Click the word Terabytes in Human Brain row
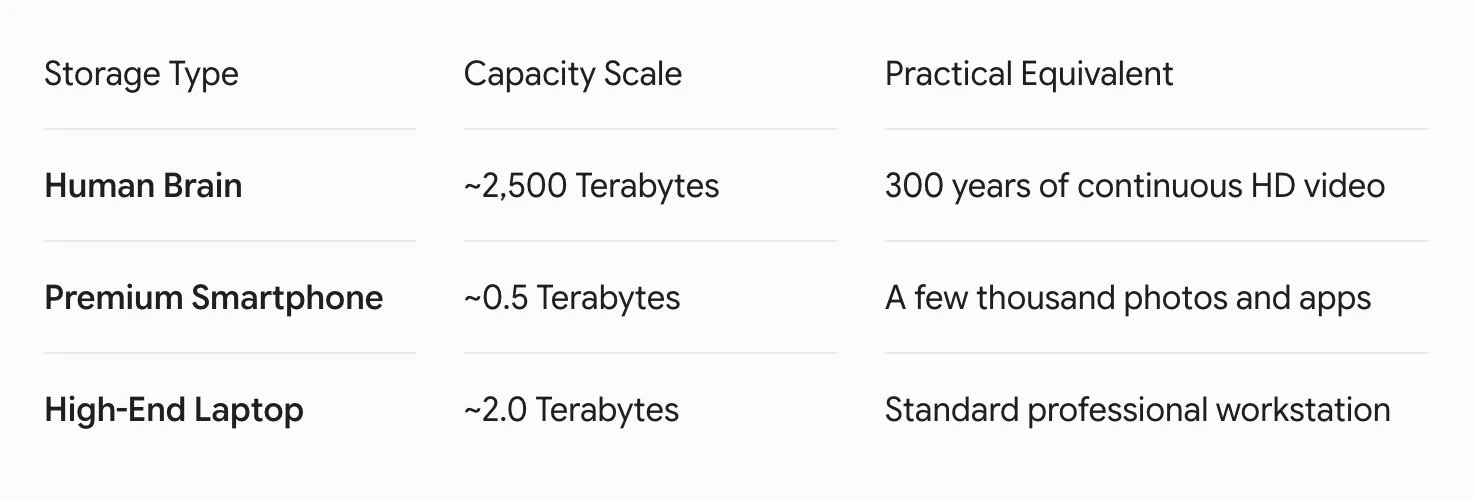 point(648,187)
